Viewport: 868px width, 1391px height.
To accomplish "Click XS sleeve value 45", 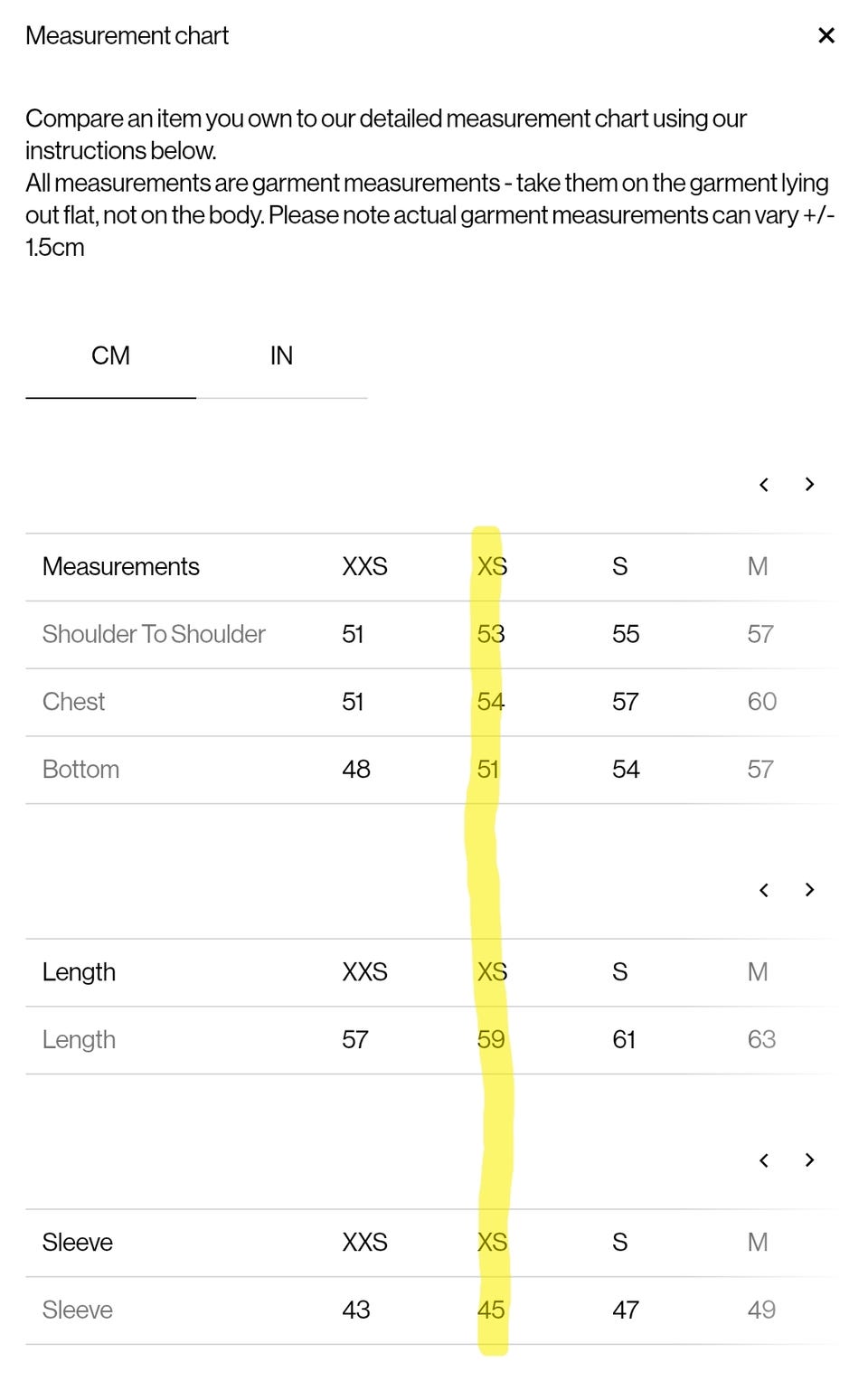I will coord(491,1310).
